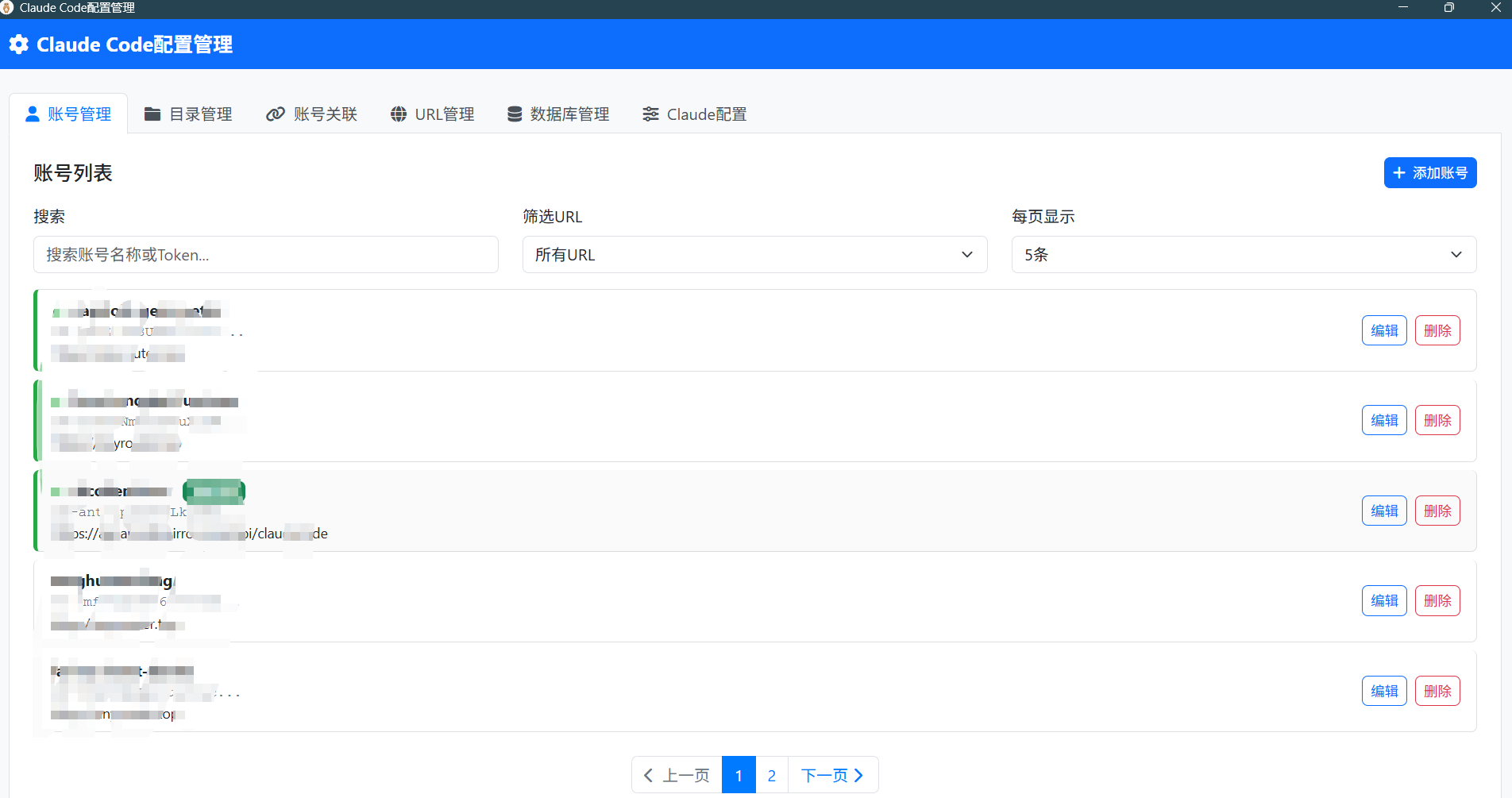
Task: Click the app icon in the title bar
Action: 7,8
